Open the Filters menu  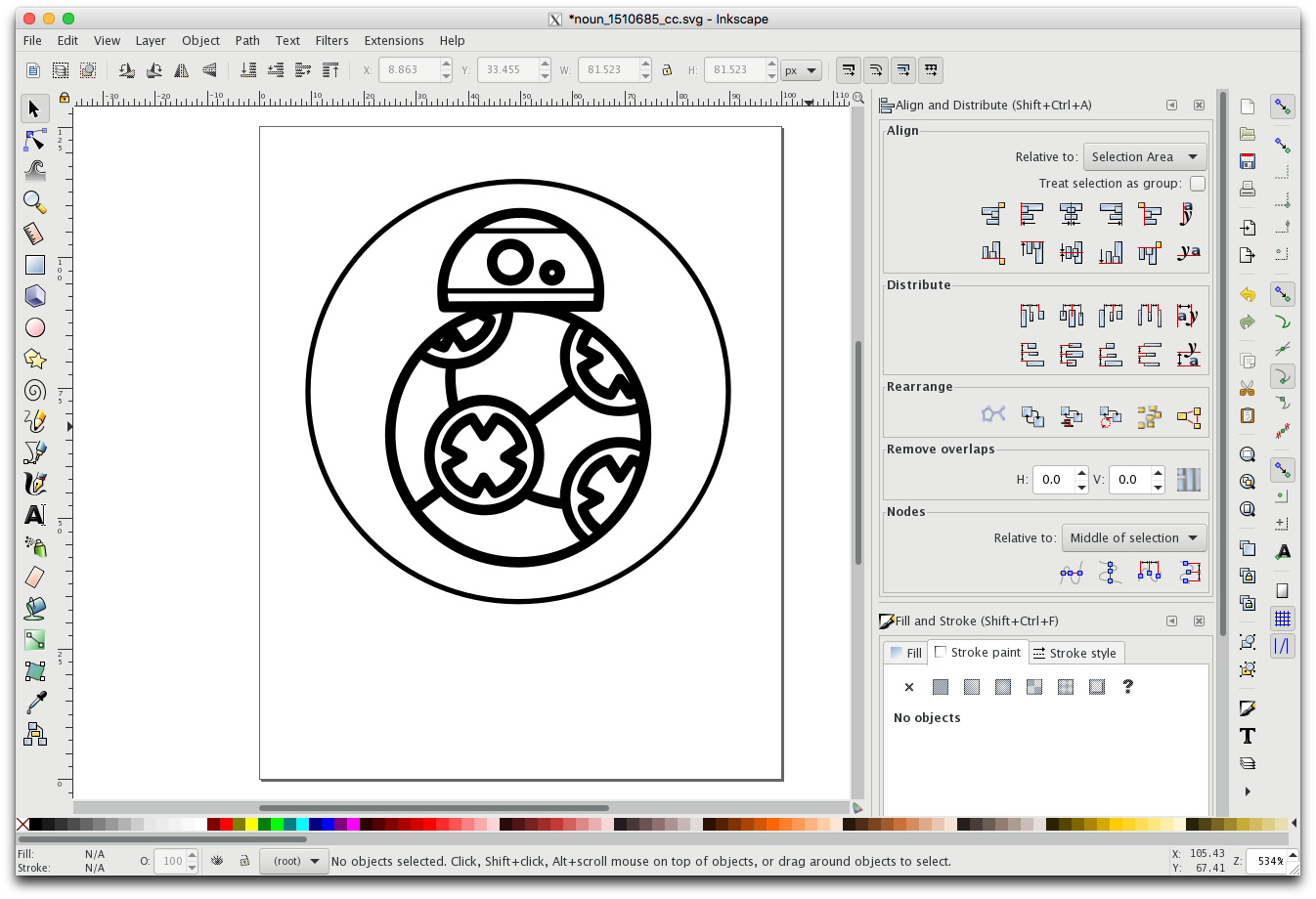point(331,40)
